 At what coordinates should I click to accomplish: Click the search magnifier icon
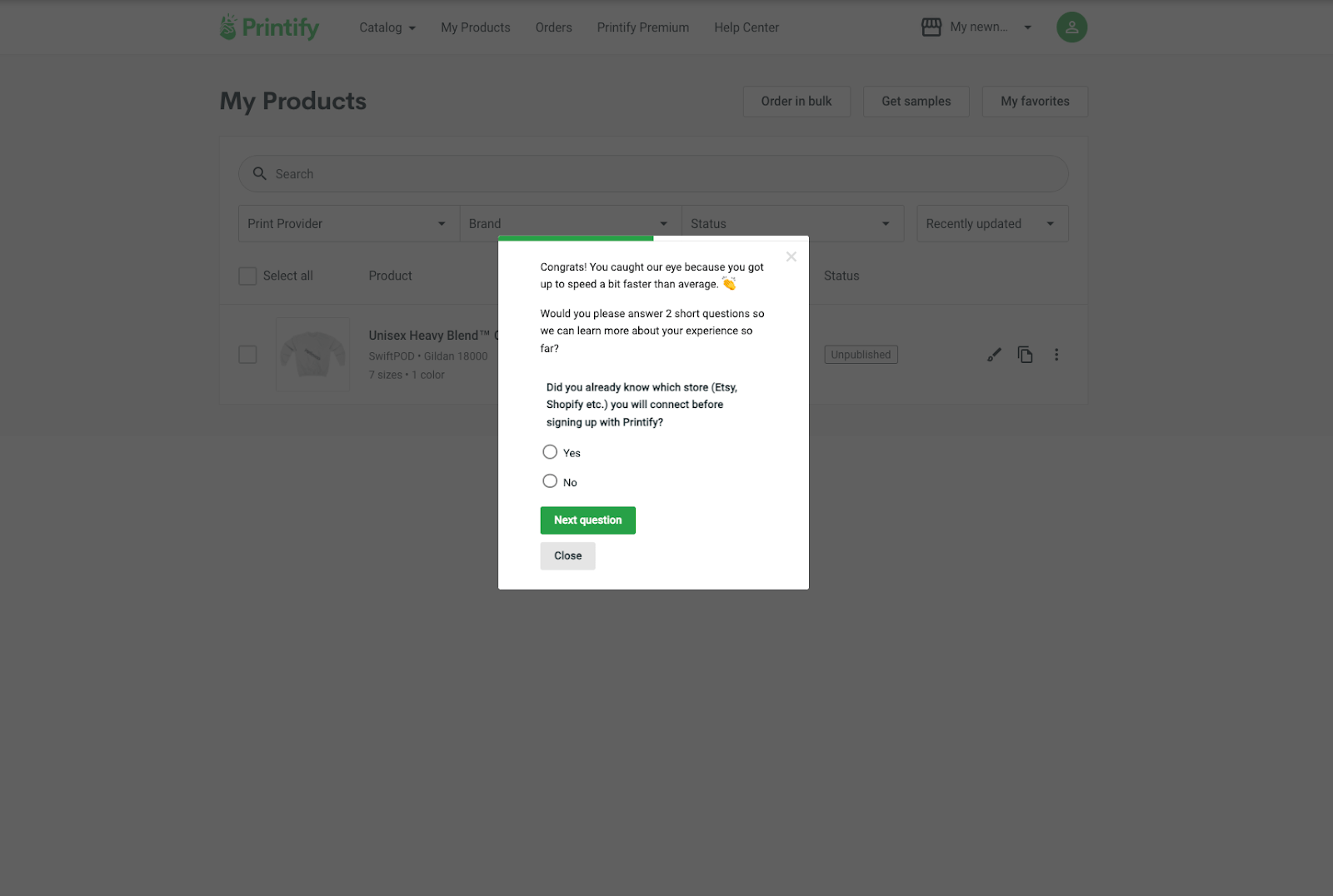(x=260, y=173)
